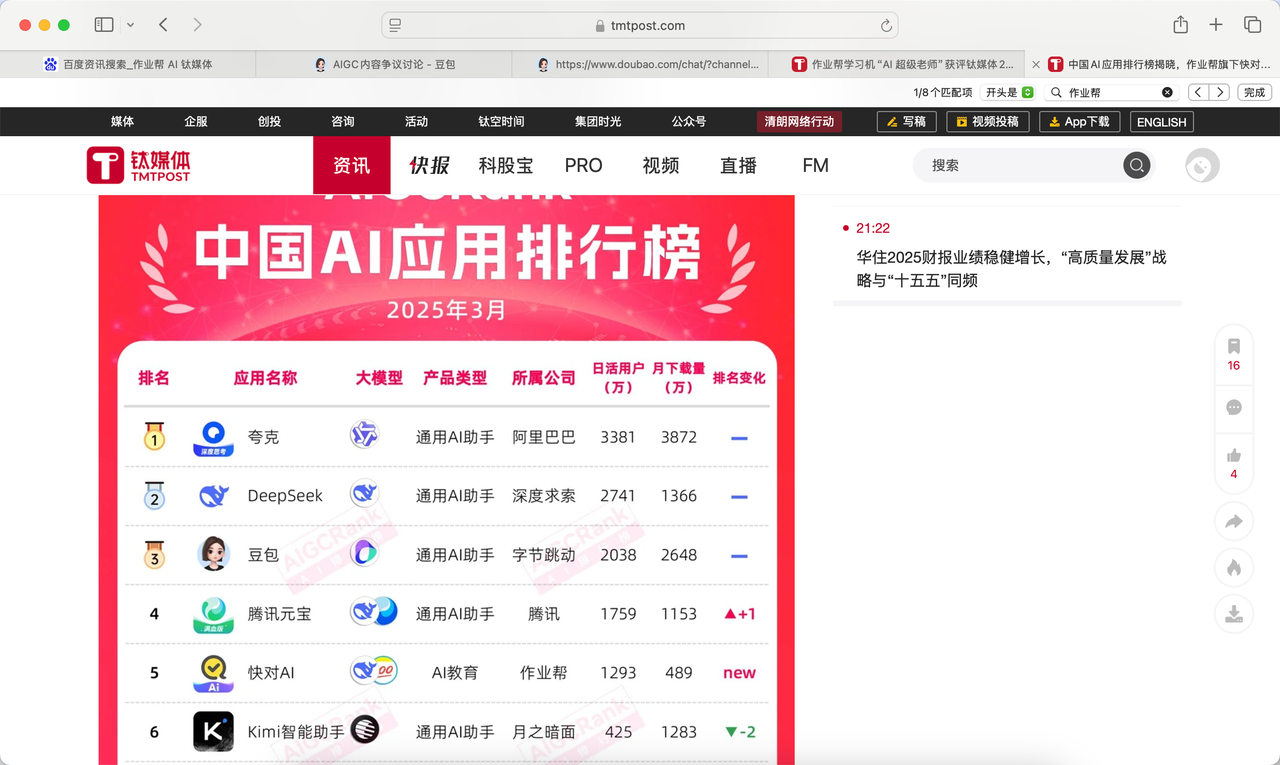Open the 企服 top menu item
Viewport: 1280px width, 765px height.
pos(196,121)
